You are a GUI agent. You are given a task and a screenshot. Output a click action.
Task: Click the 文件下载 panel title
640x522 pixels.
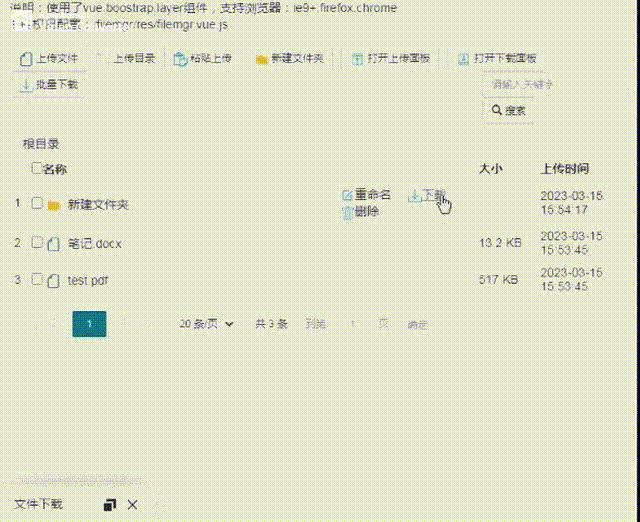(38, 504)
